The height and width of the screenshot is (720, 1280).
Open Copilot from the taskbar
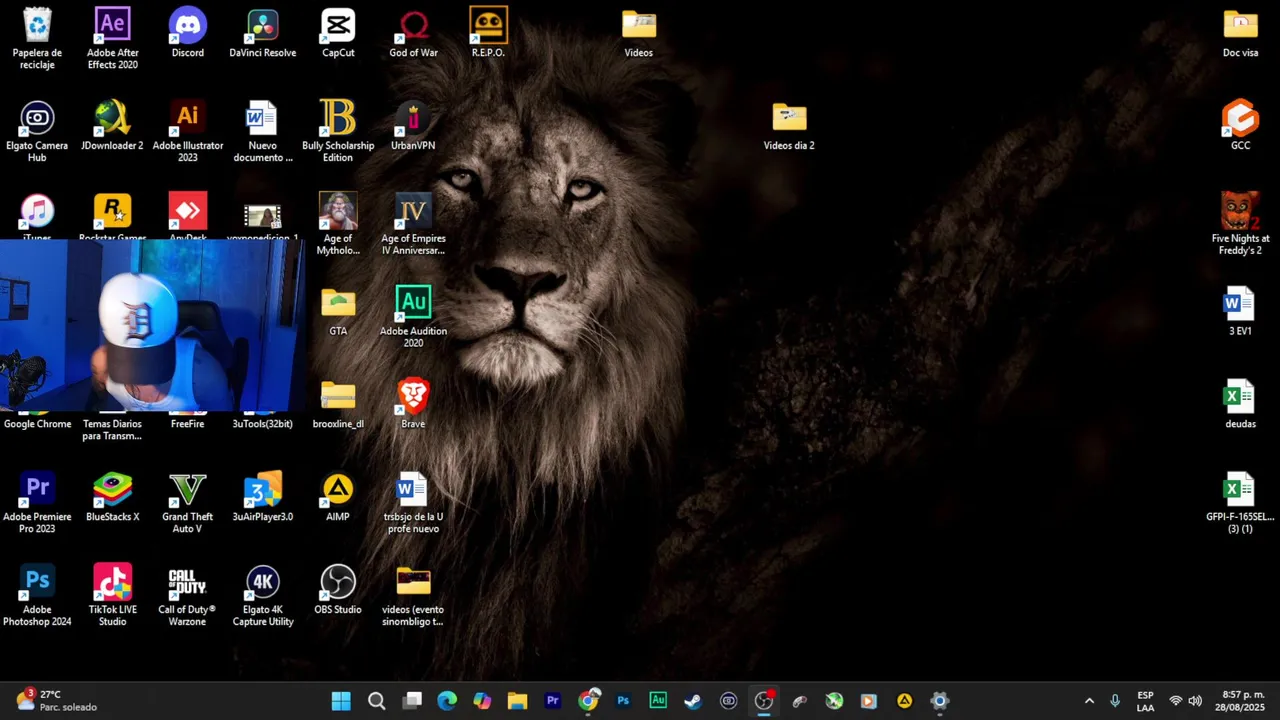coord(482,701)
